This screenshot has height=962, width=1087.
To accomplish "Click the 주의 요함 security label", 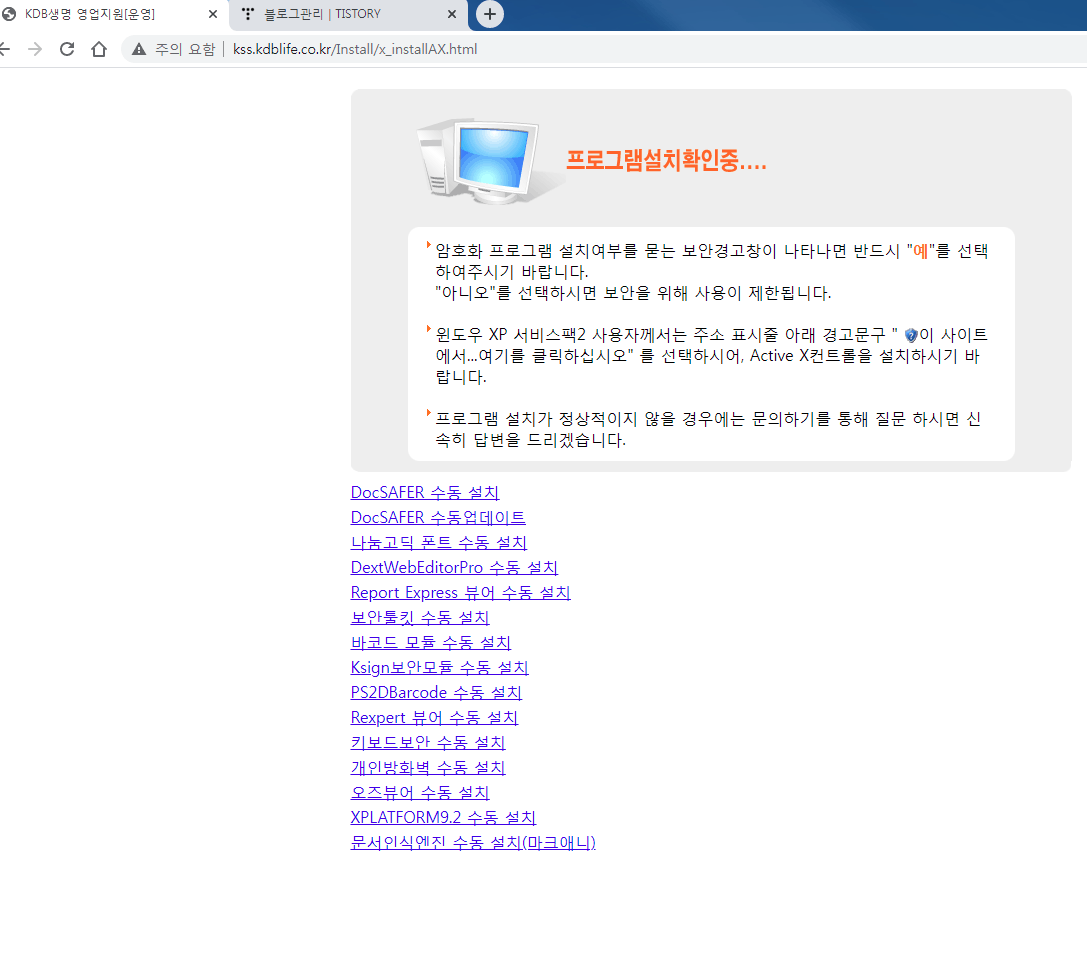I will [x=185, y=49].
